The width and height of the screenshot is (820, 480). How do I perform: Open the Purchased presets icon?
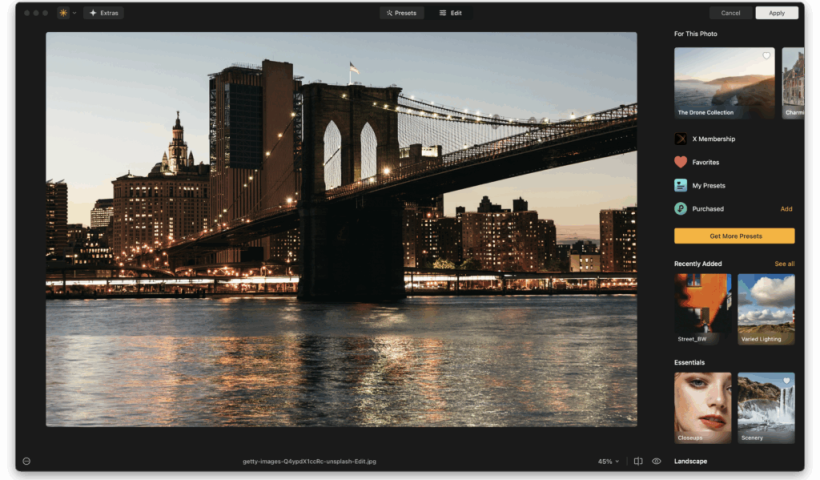click(x=681, y=209)
